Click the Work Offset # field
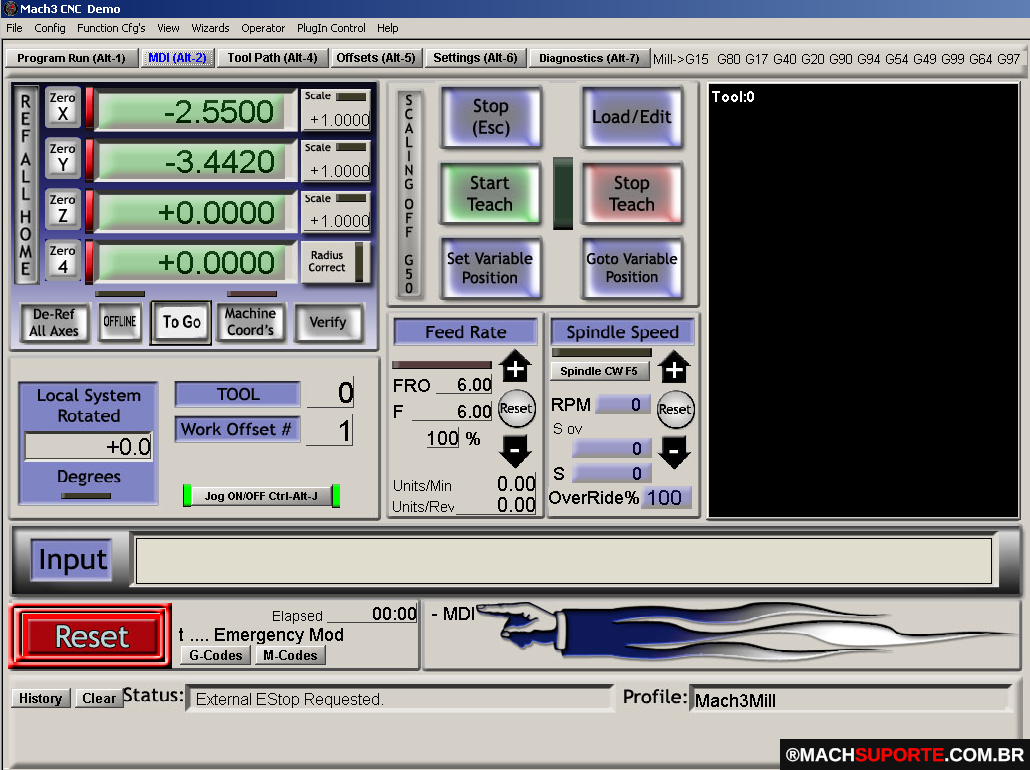1030x770 pixels. click(330, 431)
